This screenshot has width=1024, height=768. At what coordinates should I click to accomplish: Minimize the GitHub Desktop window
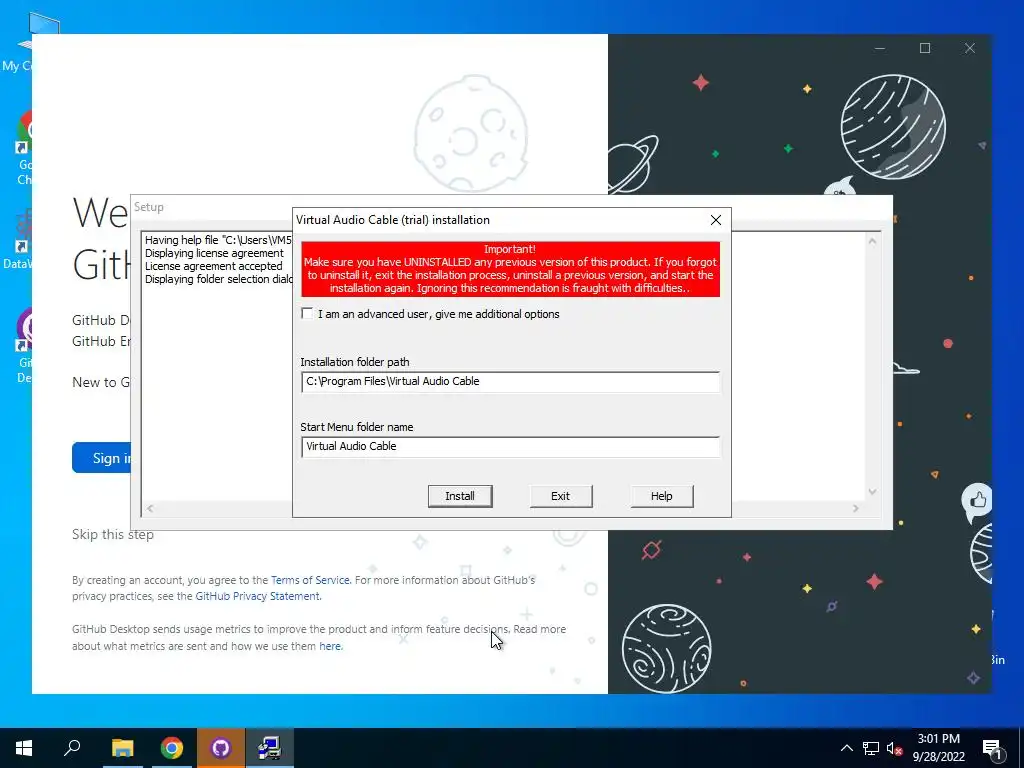880,48
